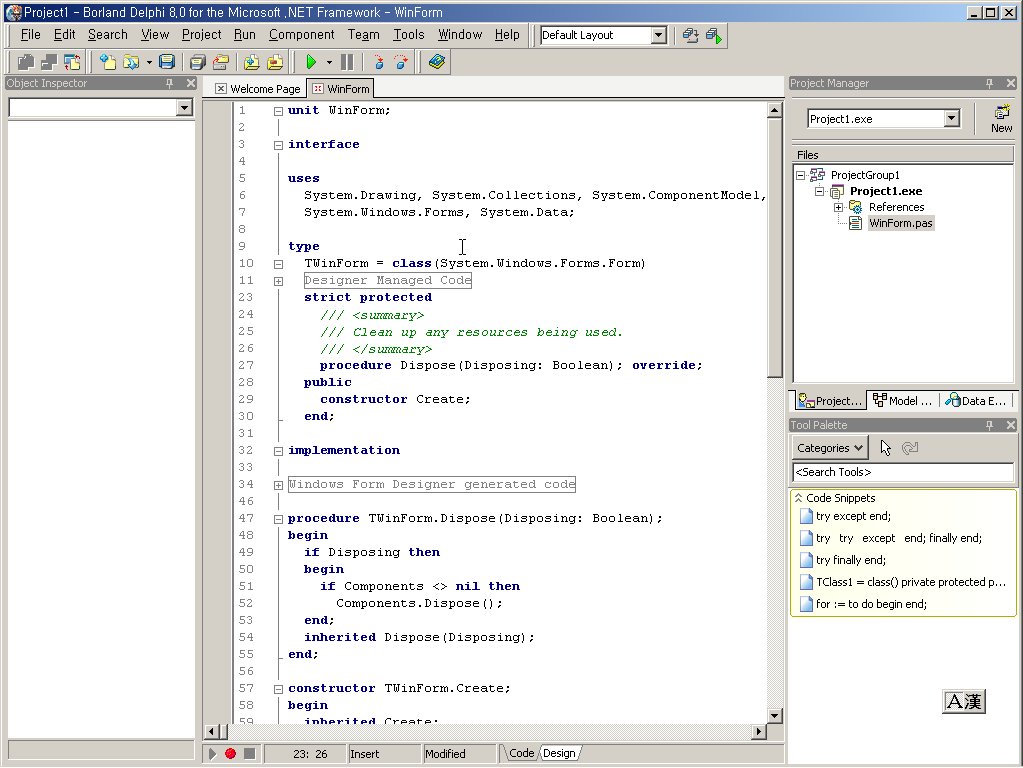Click the Save current desktop layout icon
Screen dimensions: 1023x768
coord(690,35)
